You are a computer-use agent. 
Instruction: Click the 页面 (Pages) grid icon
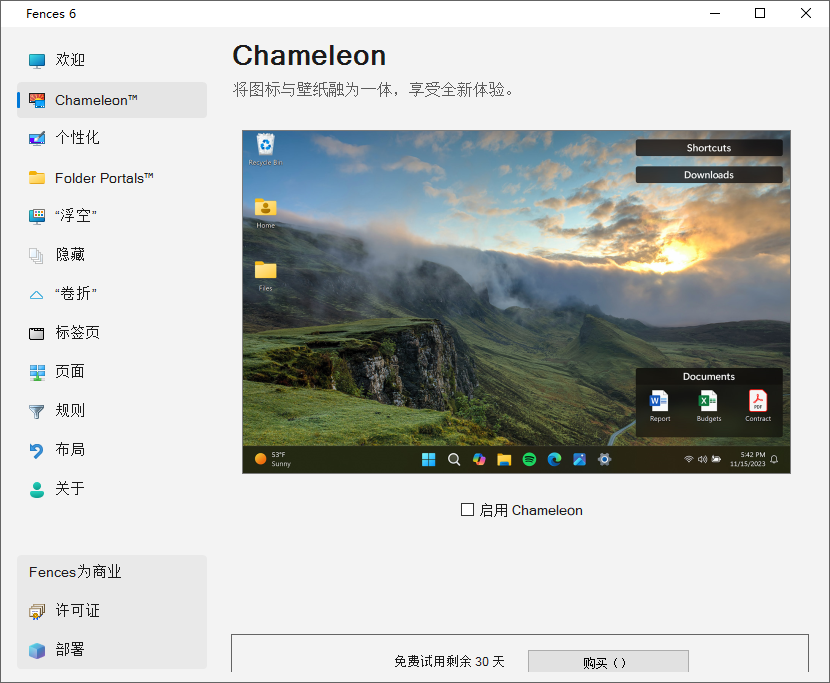[35, 372]
